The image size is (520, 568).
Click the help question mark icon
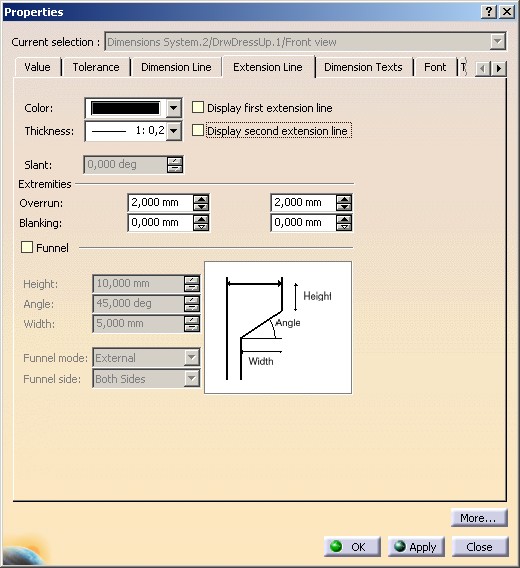pos(488,12)
